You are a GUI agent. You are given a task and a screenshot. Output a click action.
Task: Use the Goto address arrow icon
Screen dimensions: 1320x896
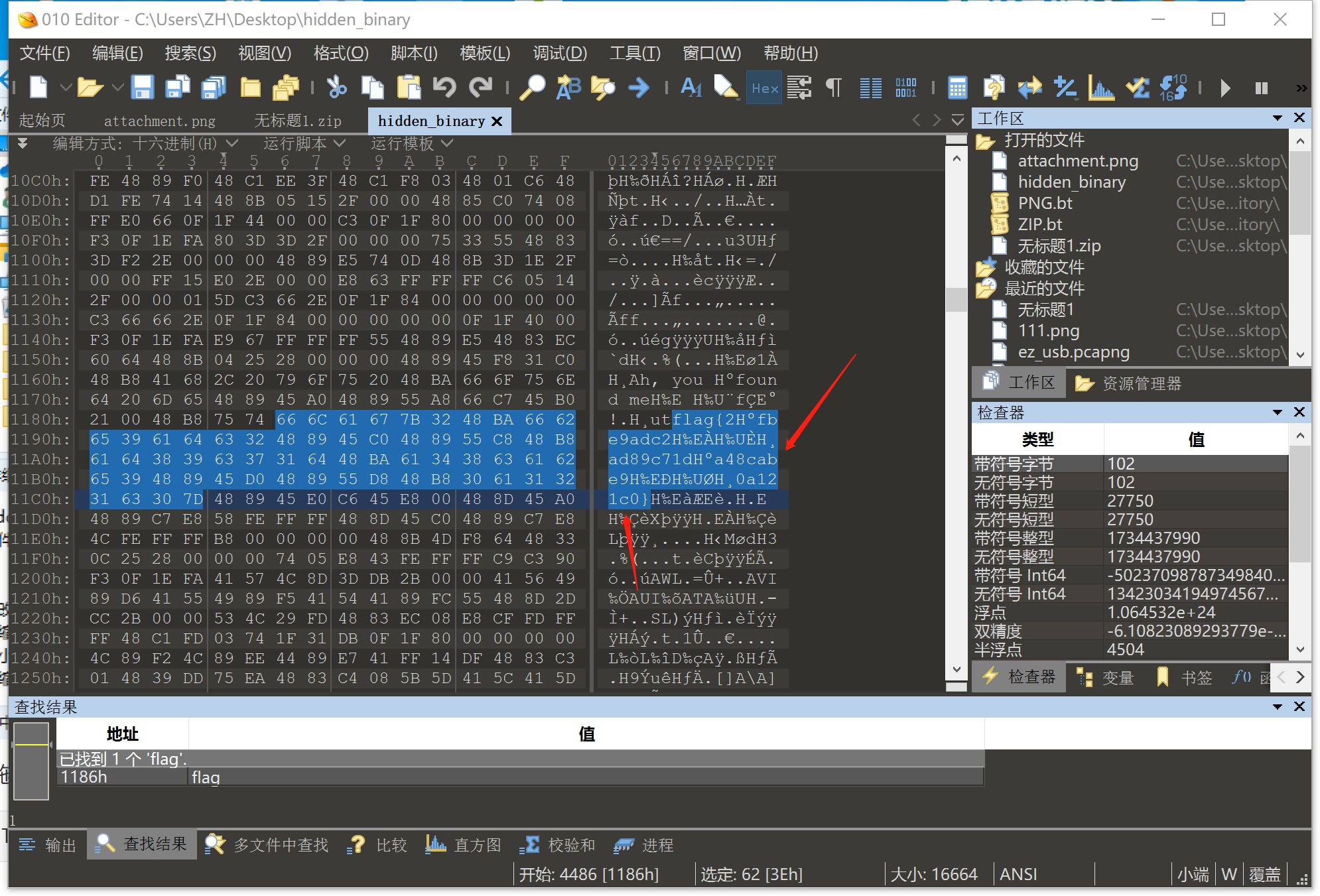pyautogui.click(x=638, y=87)
